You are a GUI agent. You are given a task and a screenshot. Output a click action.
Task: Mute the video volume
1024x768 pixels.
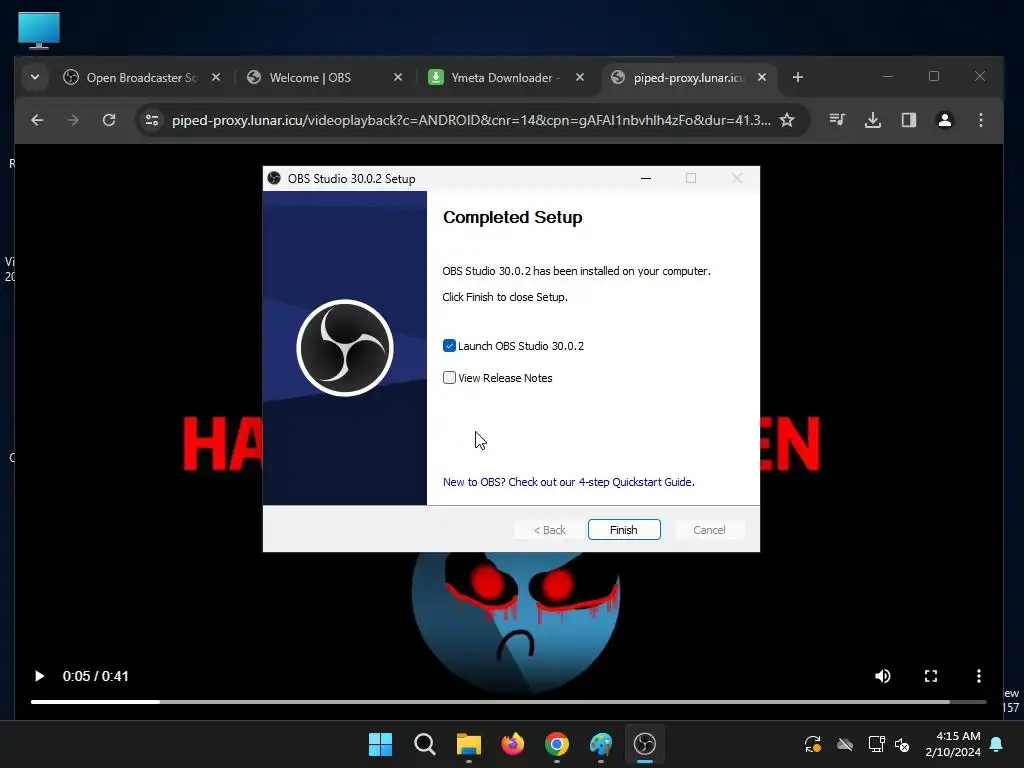(882, 676)
